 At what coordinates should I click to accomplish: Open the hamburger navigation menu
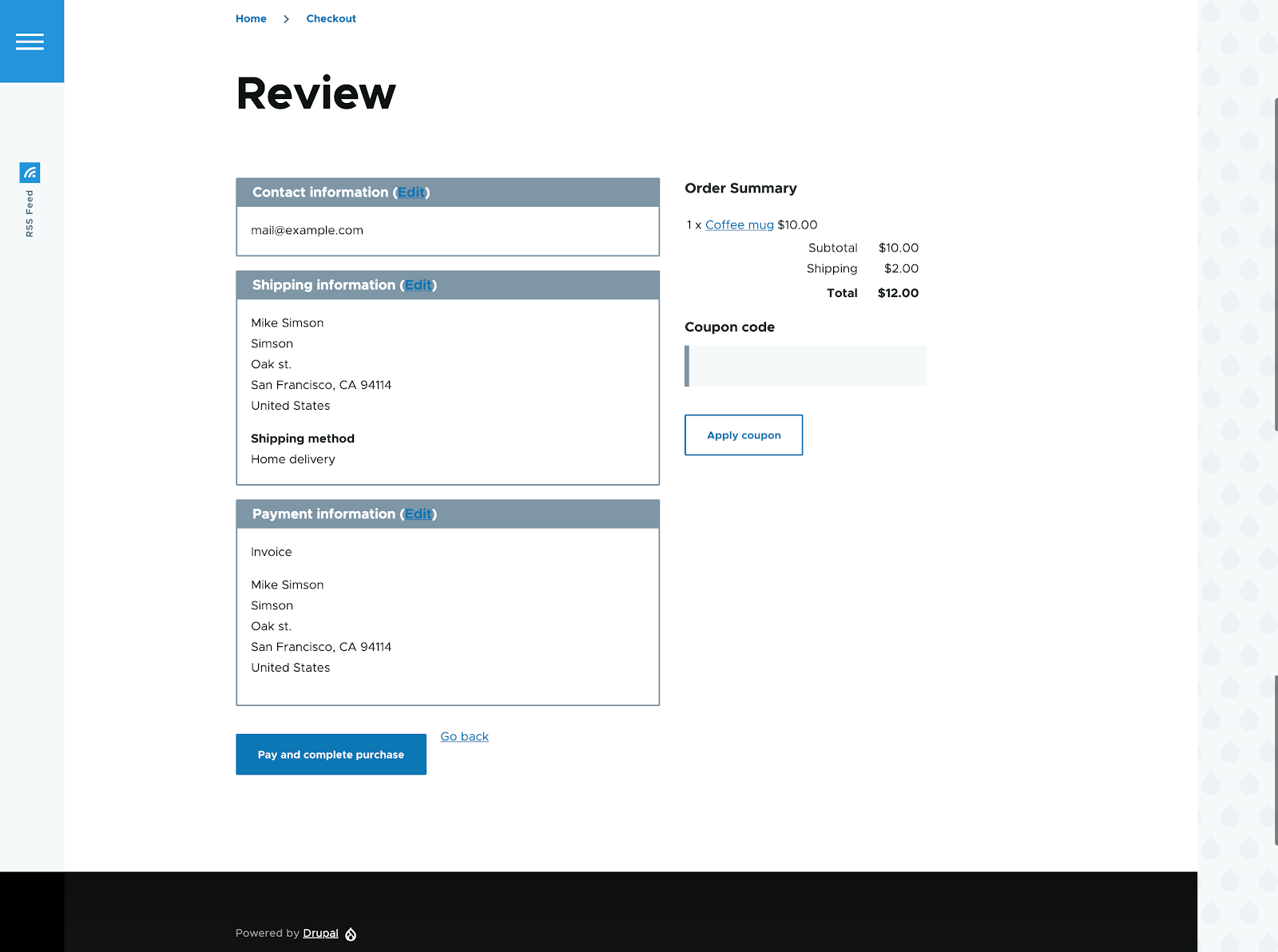click(x=31, y=41)
